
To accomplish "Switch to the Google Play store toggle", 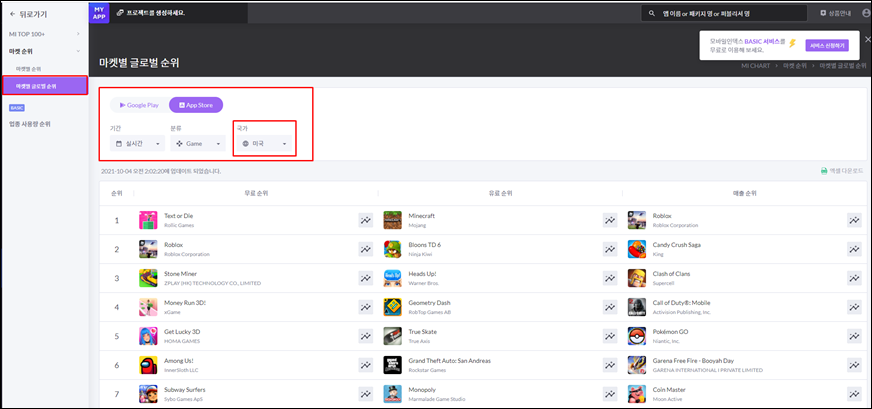I will click(139, 105).
